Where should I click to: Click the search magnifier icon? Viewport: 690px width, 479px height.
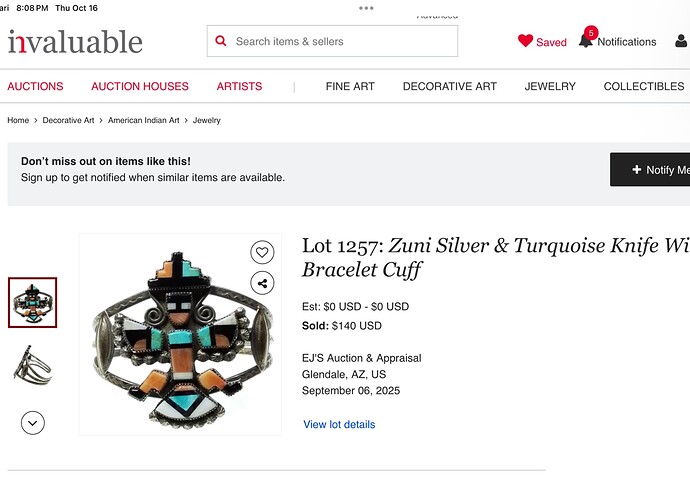pos(222,42)
